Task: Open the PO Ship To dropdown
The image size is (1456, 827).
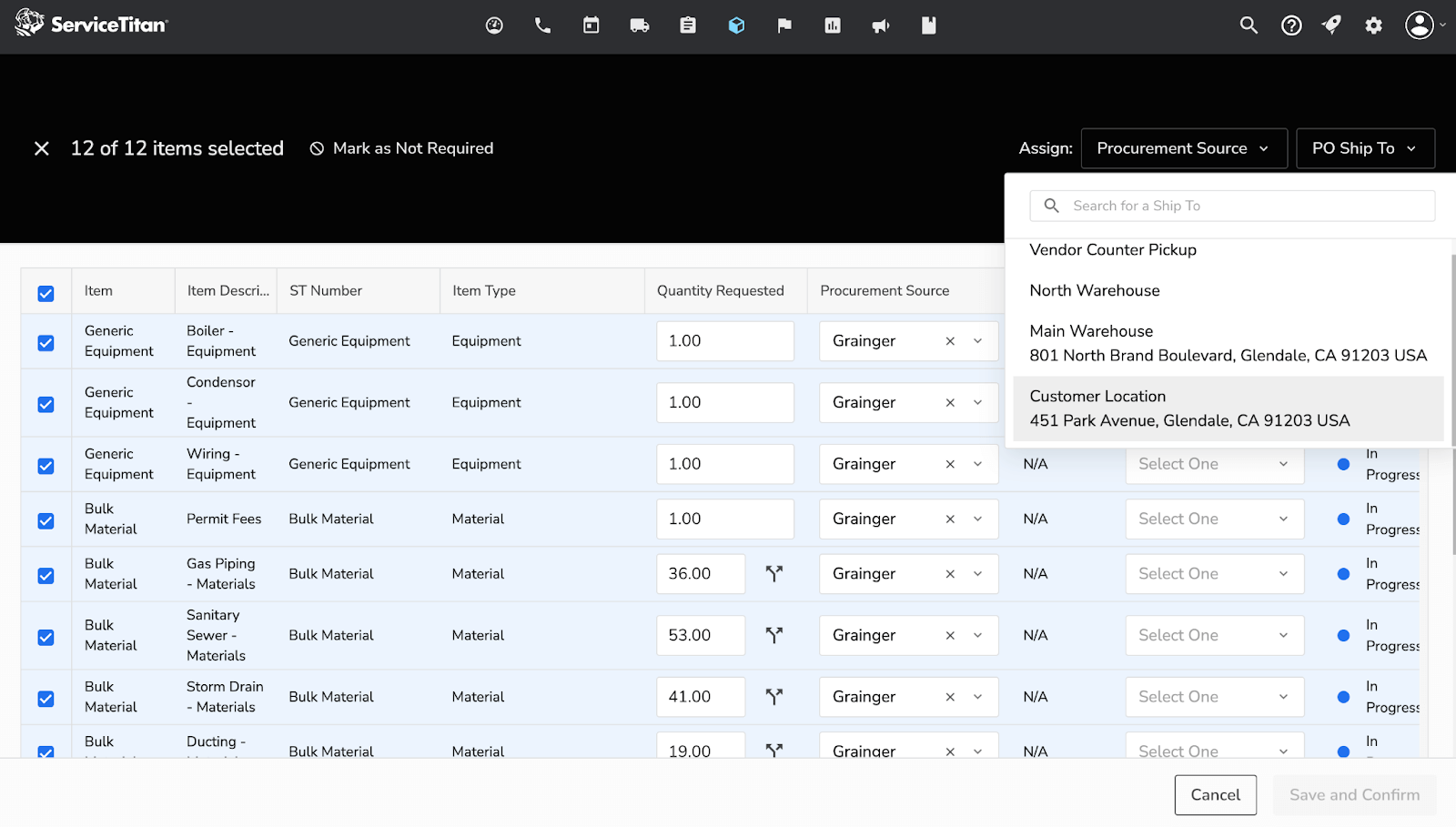Action: [1364, 147]
